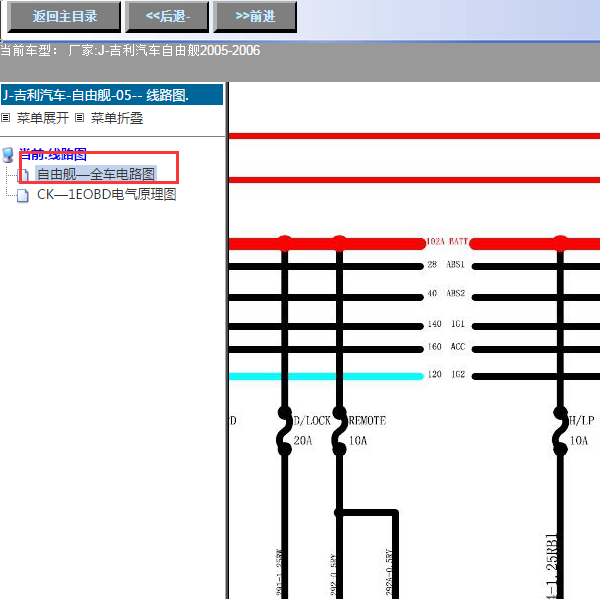The image size is (600, 599).
Task: Expand all menus via 菜单展开
Action: tap(42, 118)
